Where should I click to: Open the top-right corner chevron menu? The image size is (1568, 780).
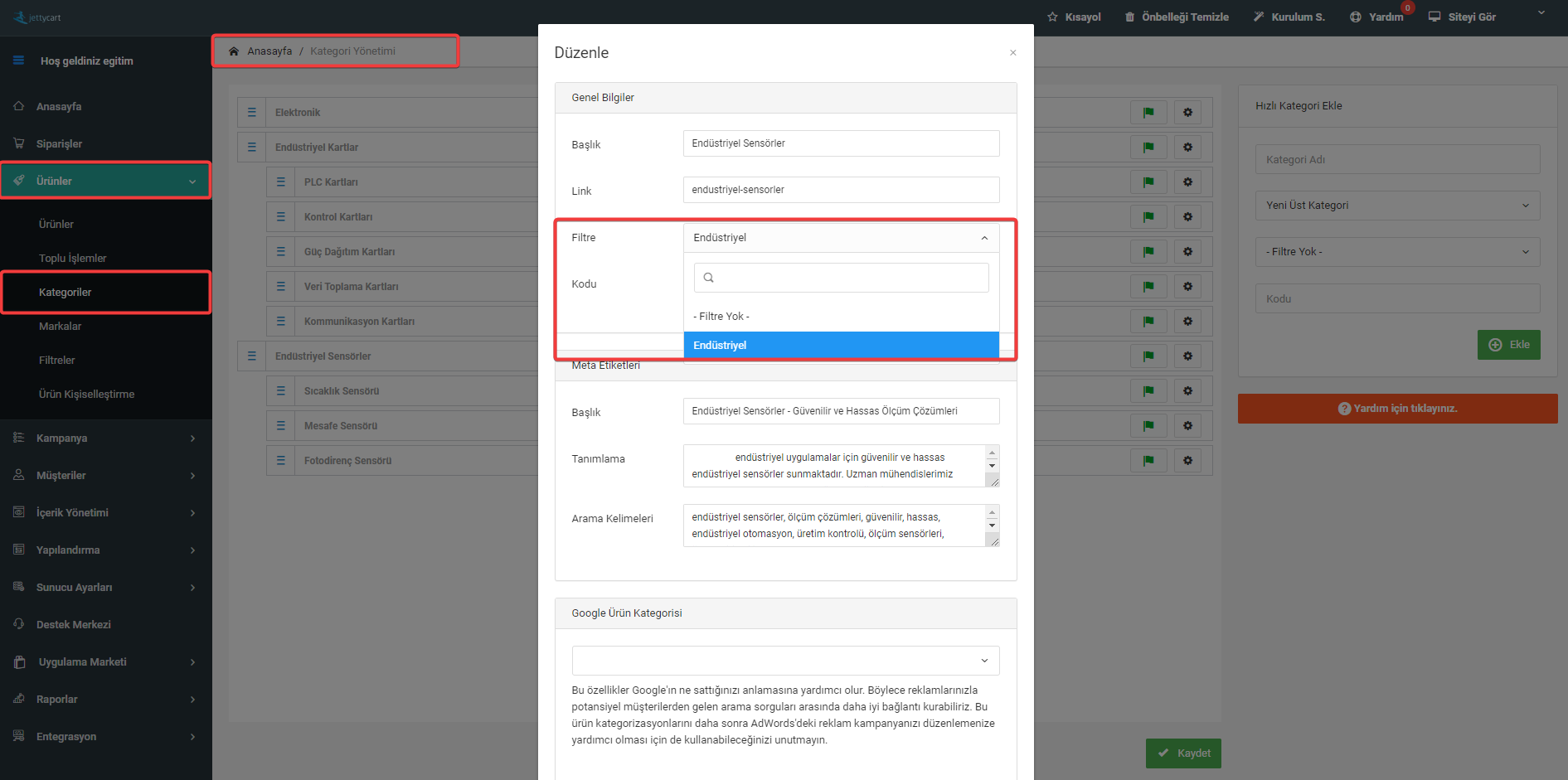tap(1541, 12)
